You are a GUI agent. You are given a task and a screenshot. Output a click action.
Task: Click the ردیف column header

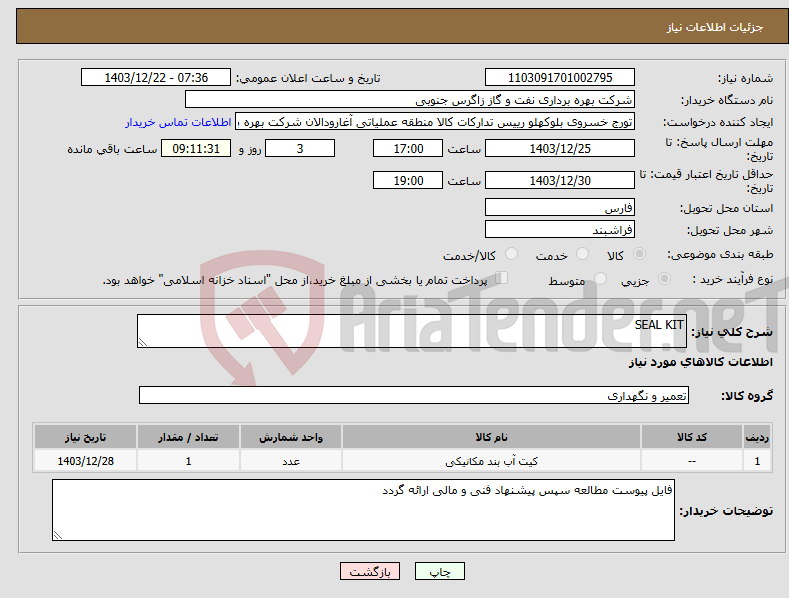tap(757, 437)
